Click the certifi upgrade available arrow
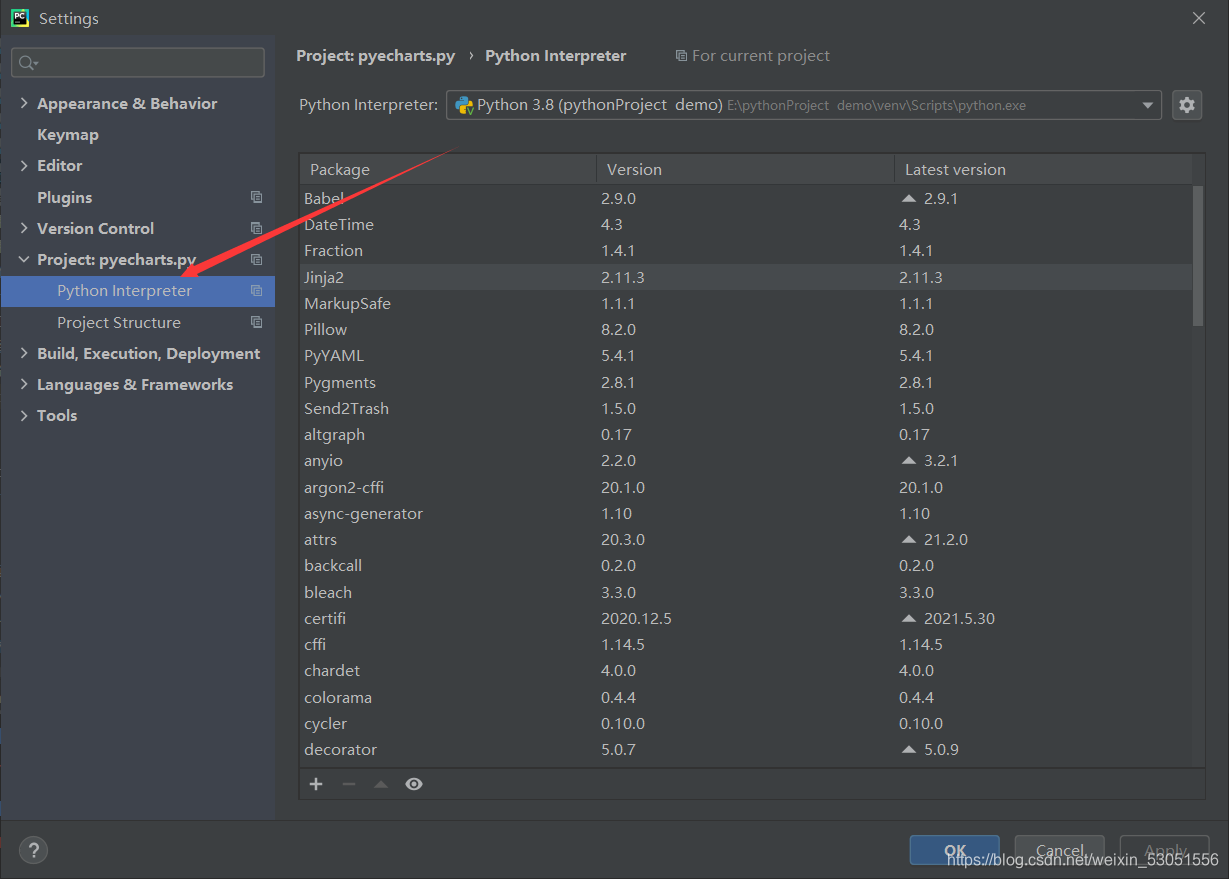This screenshot has width=1229, height=879. point(908,618)
